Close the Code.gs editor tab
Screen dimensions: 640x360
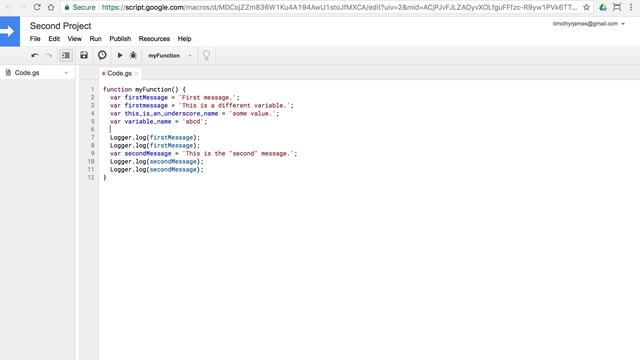137,73
